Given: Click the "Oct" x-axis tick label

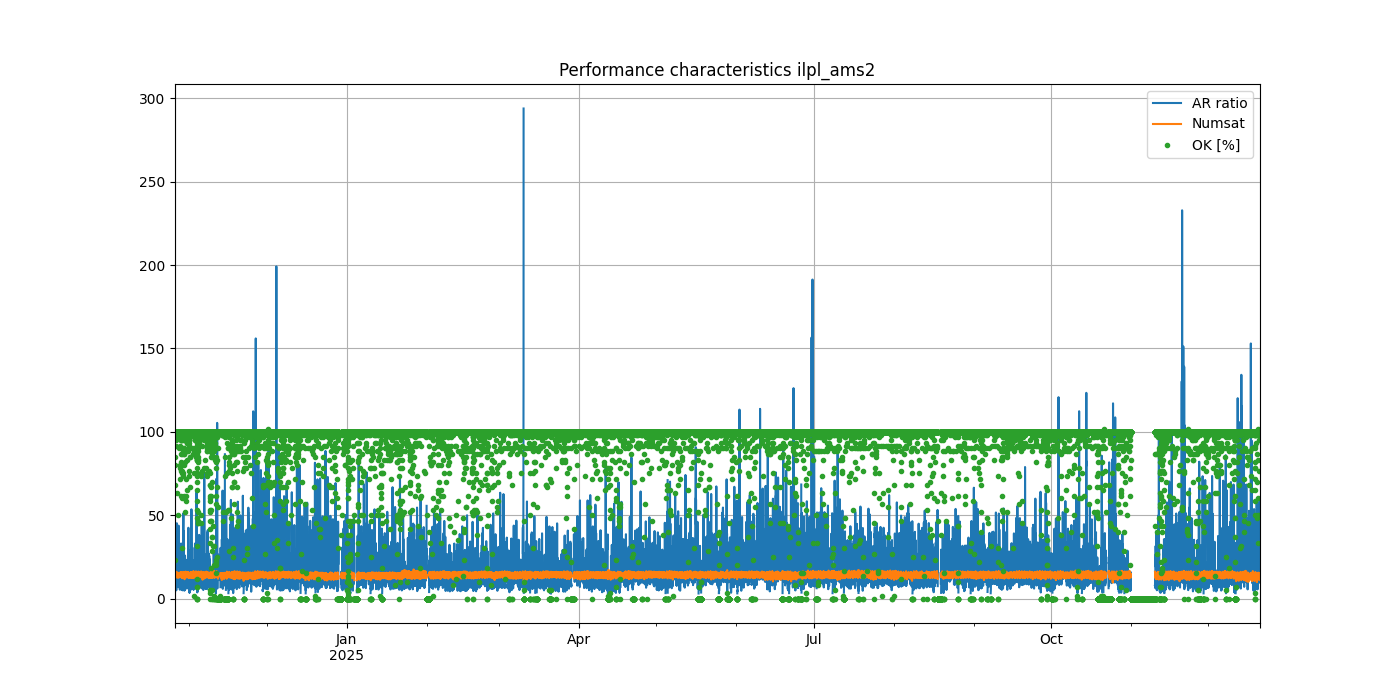Looking at the screenshot, I should pyautogui.click(x=1051, y=639).
